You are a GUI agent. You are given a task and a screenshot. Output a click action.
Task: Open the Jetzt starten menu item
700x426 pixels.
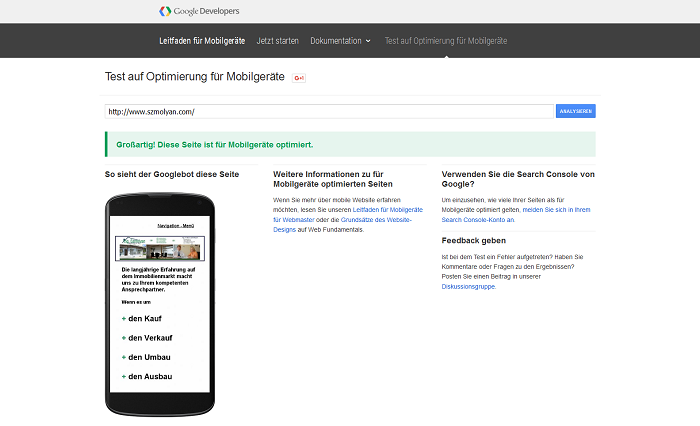point(278,41)
